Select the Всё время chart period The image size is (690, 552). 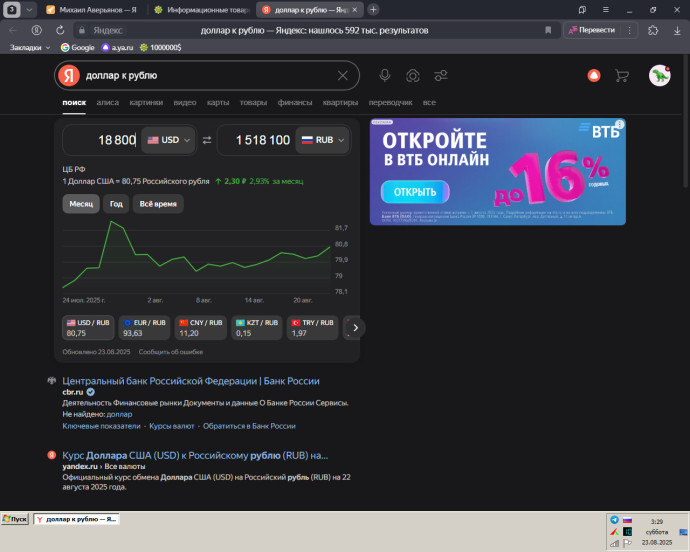(x=158, y=204)
